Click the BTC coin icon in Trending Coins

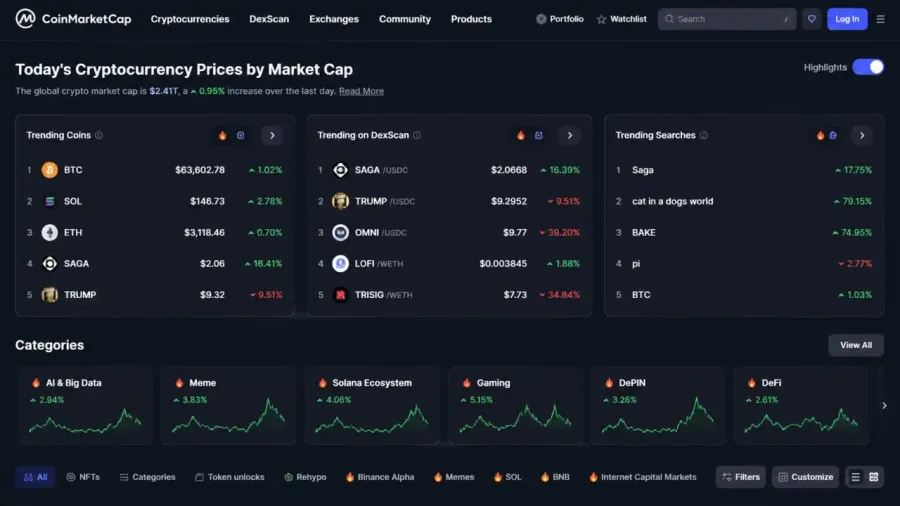click(50, 170)
